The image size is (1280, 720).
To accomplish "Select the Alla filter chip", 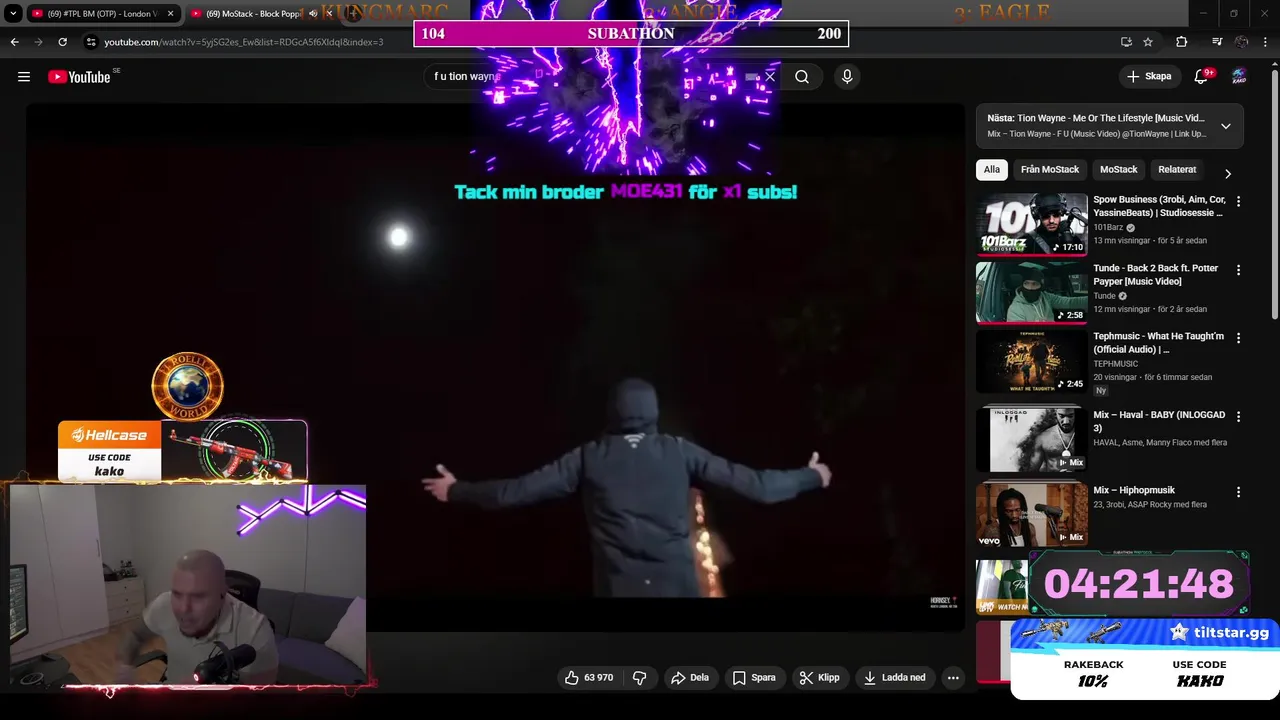I will (x=991, y=170).
